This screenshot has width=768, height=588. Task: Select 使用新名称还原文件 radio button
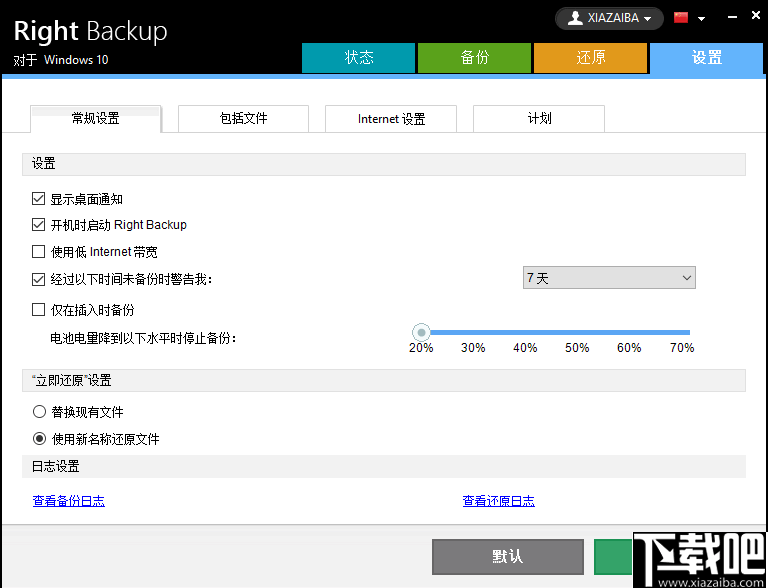39,439
